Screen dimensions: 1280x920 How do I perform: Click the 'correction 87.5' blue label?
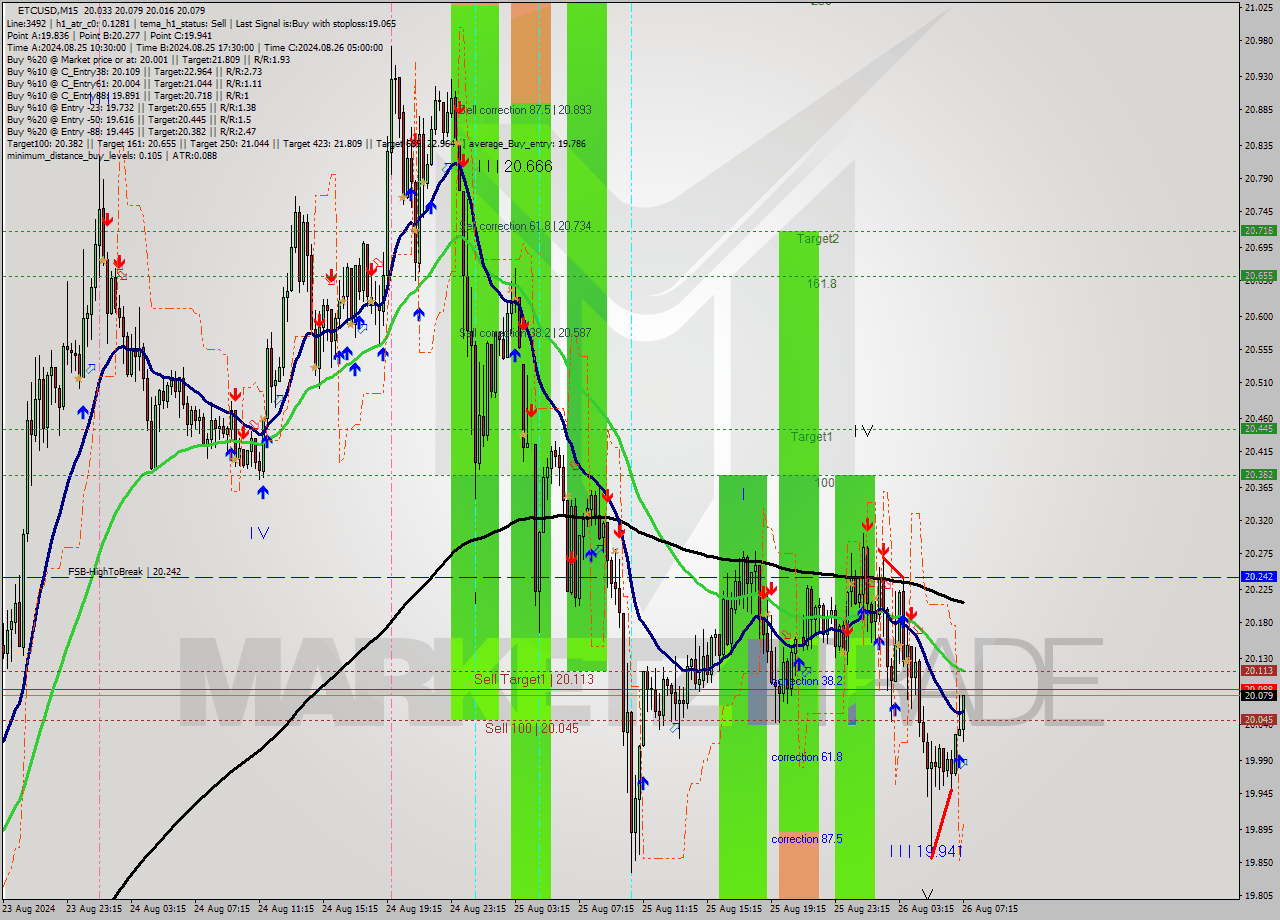pyautogui.click(x=806, y=839)
